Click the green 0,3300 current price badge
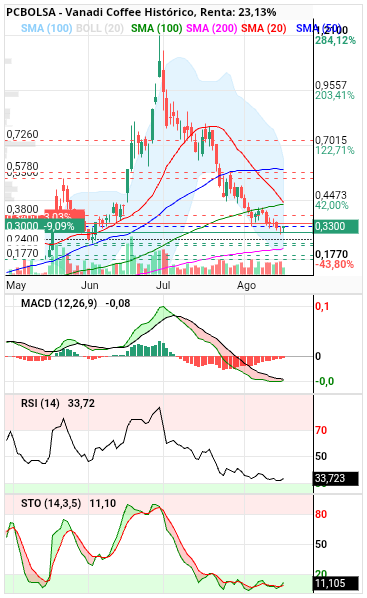The width and height of the screenshot is (367, 598). (336, 227)
